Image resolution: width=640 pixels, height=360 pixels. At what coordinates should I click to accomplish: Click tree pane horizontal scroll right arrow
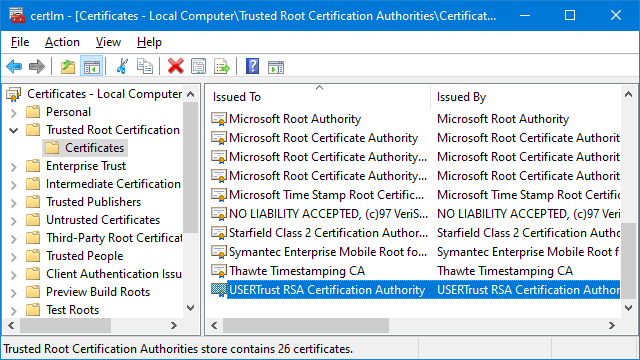(174, 326)
